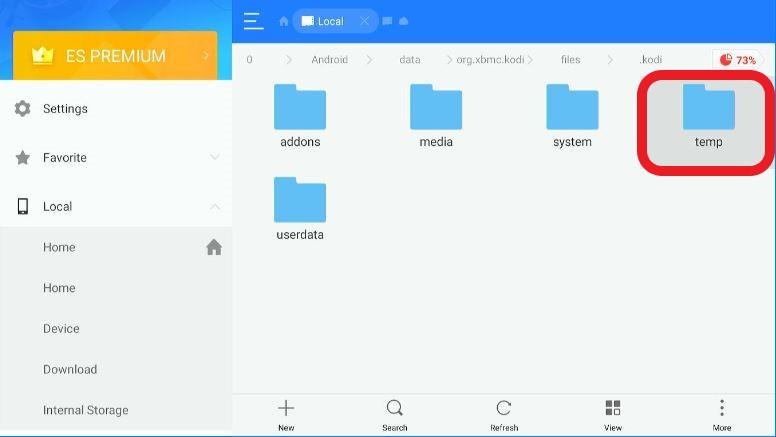Screen dimensions: 776x437
Task: Click the Local phone icon
Action: click(x=22, y=206)
